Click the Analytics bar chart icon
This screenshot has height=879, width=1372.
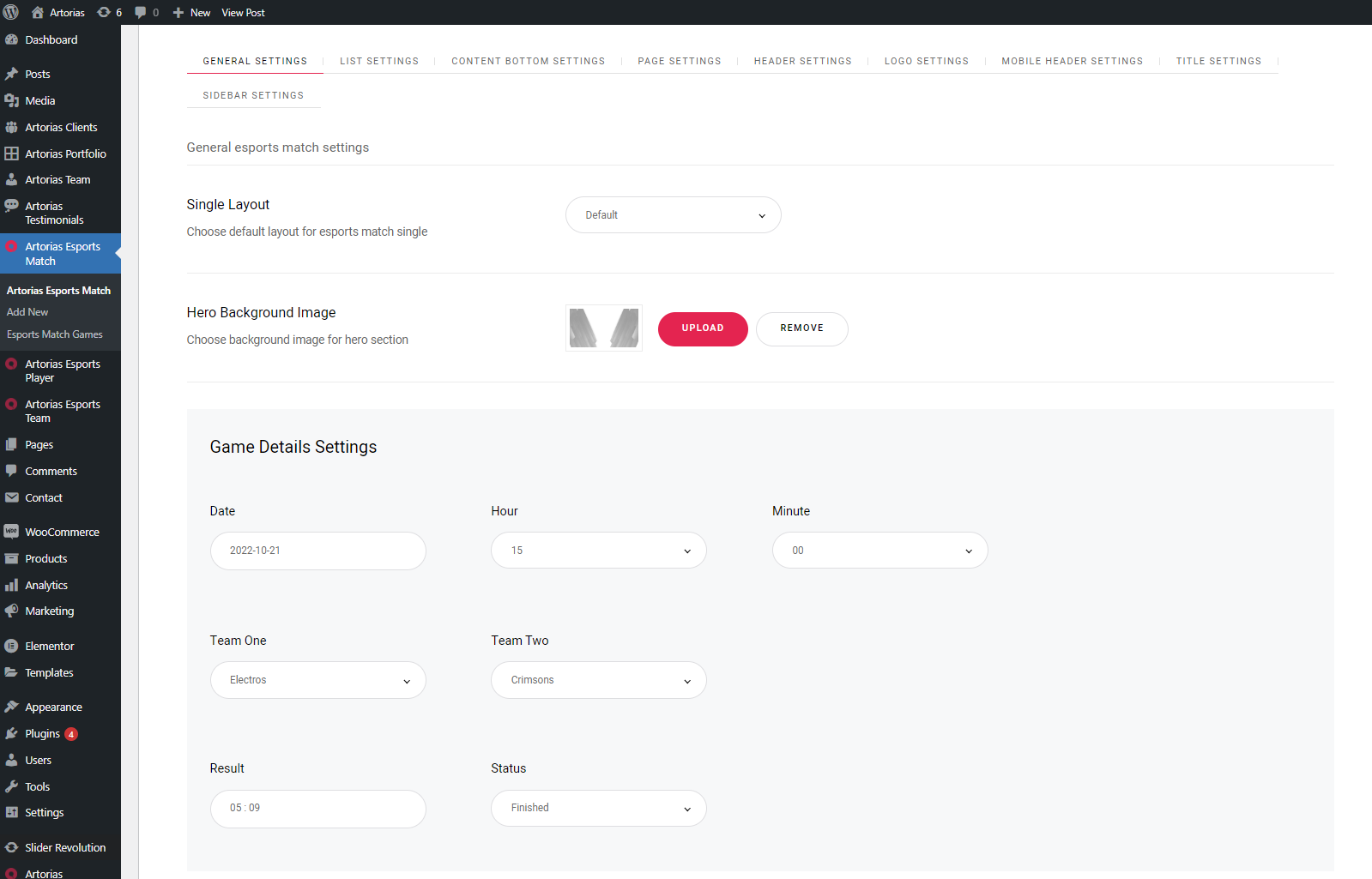coord(11,585)
